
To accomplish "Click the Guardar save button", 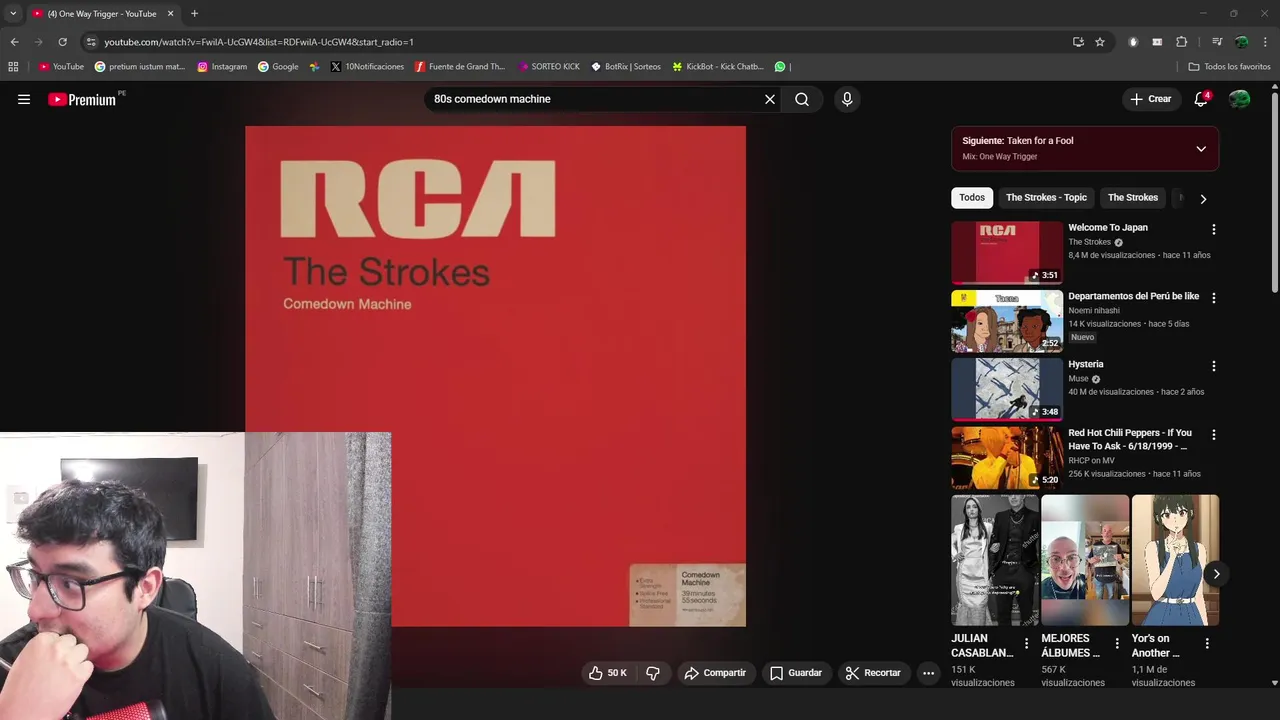I will (796, 673).
